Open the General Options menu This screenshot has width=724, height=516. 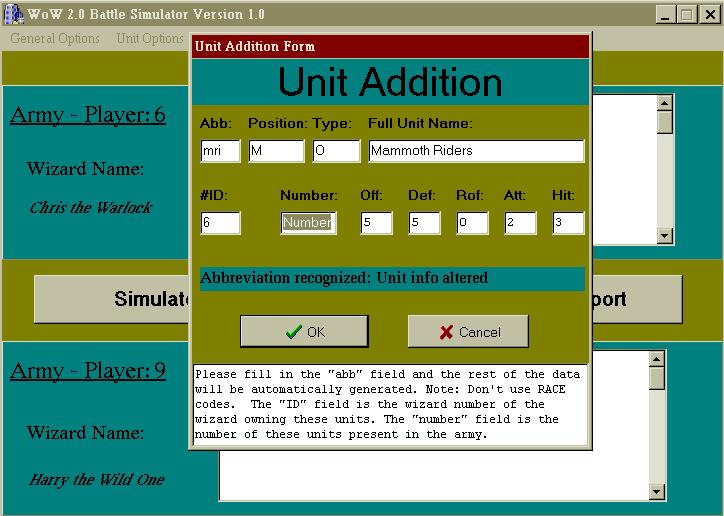click(55, 39)
